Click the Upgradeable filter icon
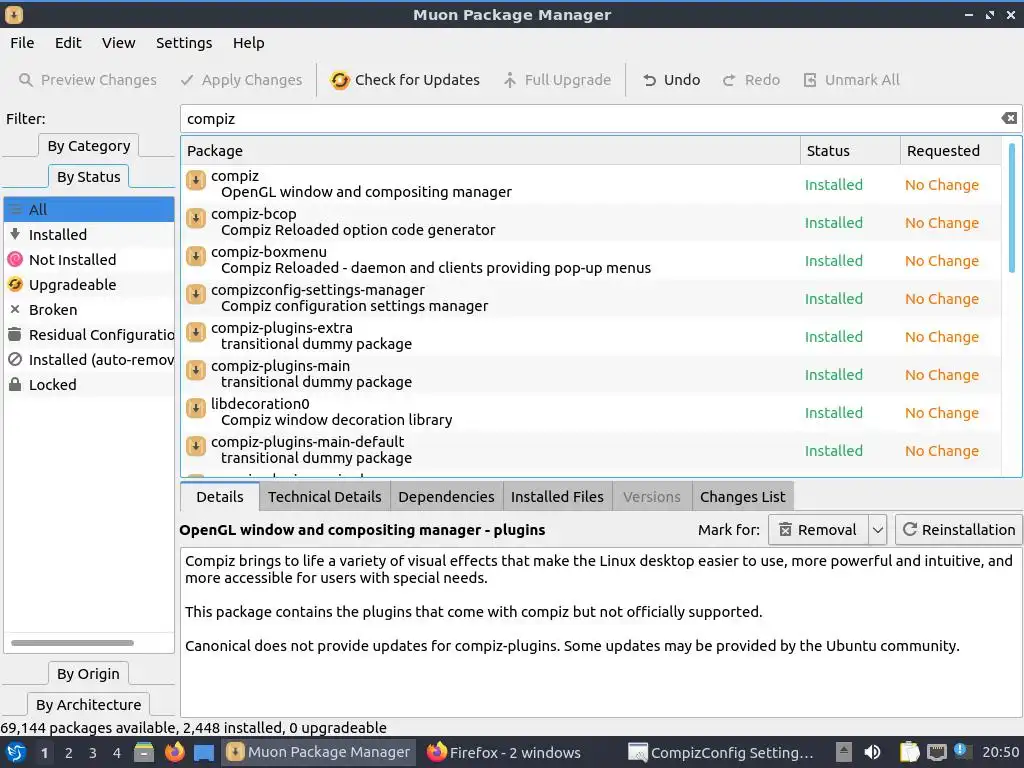1024x768 pixels. coord(15,284)
